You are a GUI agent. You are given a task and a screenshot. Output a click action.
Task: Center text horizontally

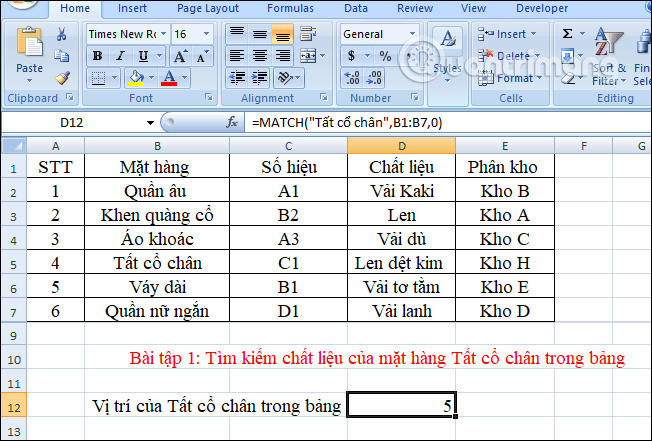click(260, 56)
